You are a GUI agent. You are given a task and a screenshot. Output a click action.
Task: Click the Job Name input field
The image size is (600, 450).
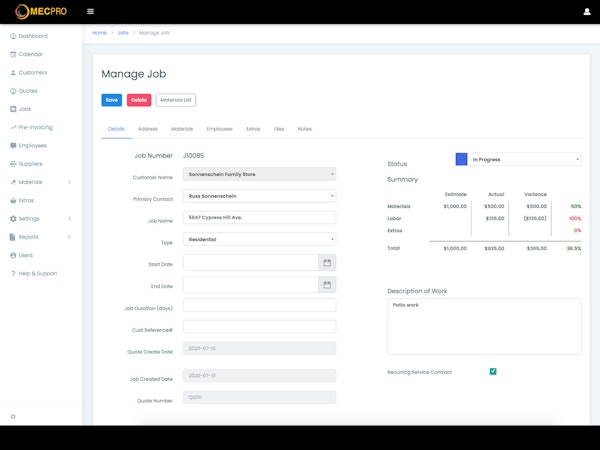(259, 218)
